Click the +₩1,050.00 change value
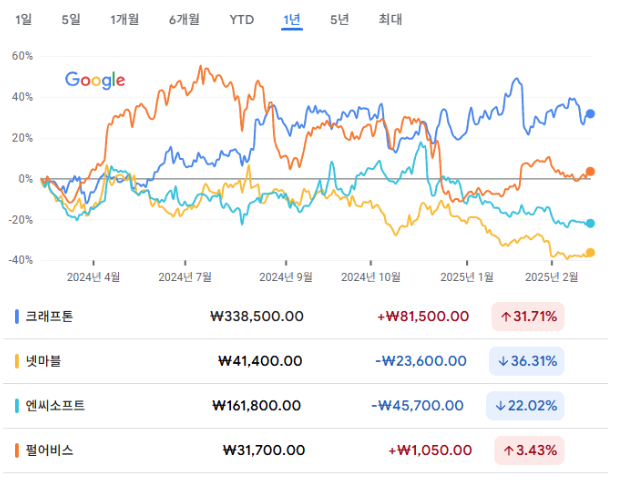Image resolution: width=626 pixels, height=487 pixels. coord(430,451)
